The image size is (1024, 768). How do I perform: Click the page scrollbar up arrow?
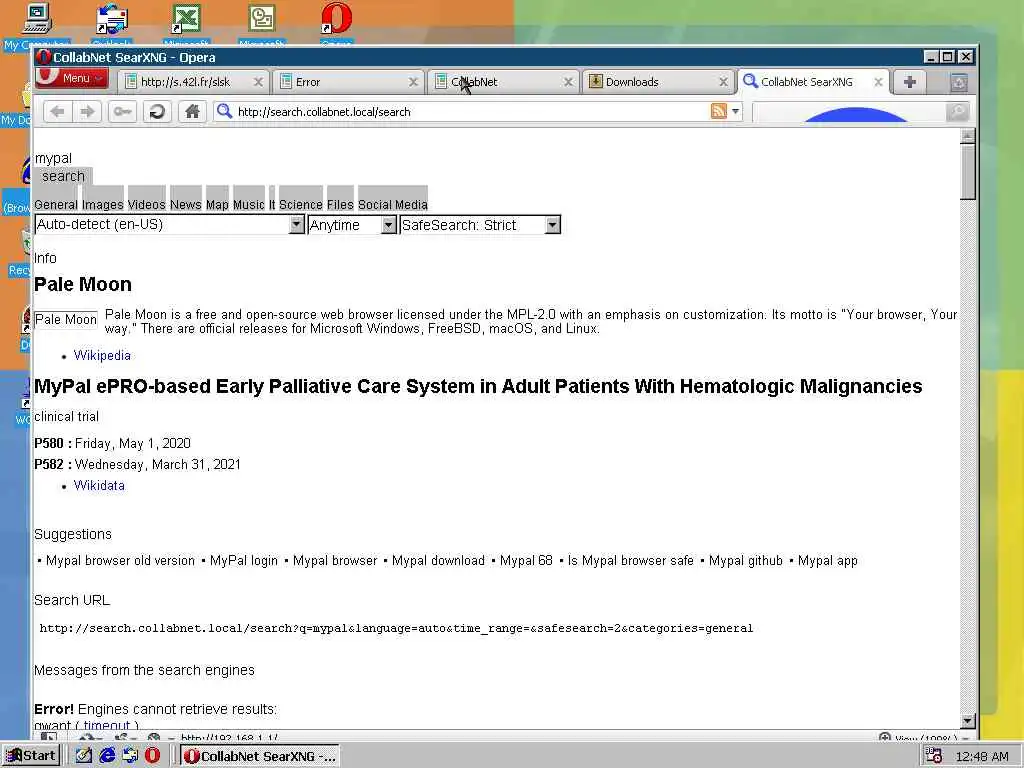pos(968,136)
